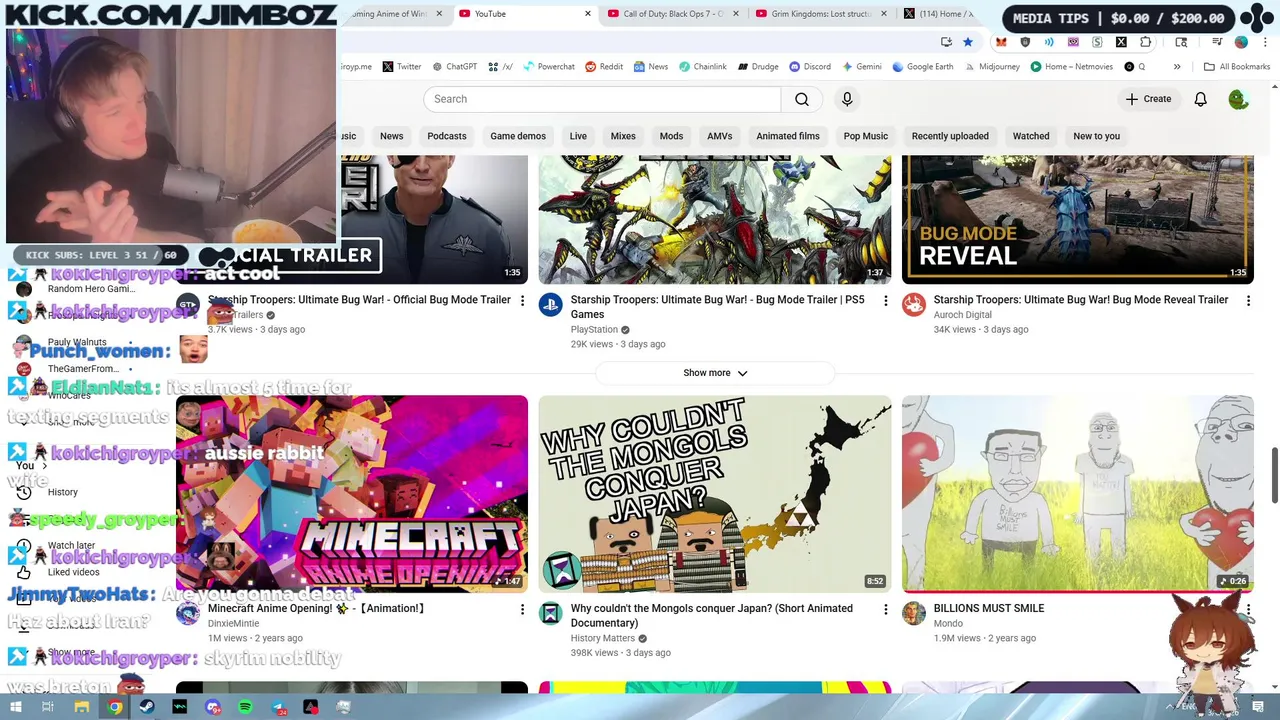The image size is (1280, 720).
Task: Open the Windows Start menu
Action: tap(15, 707)
